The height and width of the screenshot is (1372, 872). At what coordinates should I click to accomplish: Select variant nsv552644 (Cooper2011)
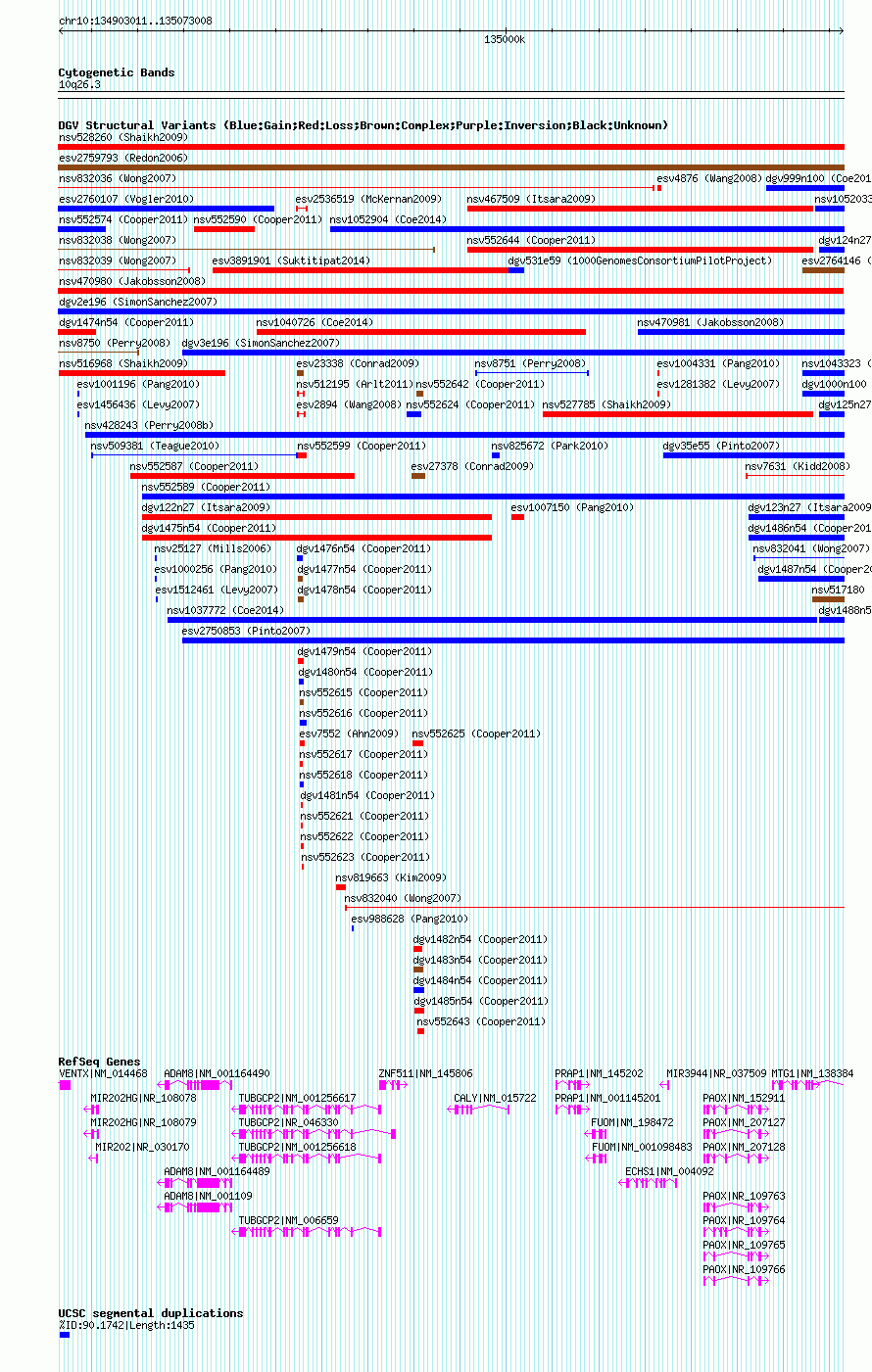pyautogui.click(x=640, y=250)
